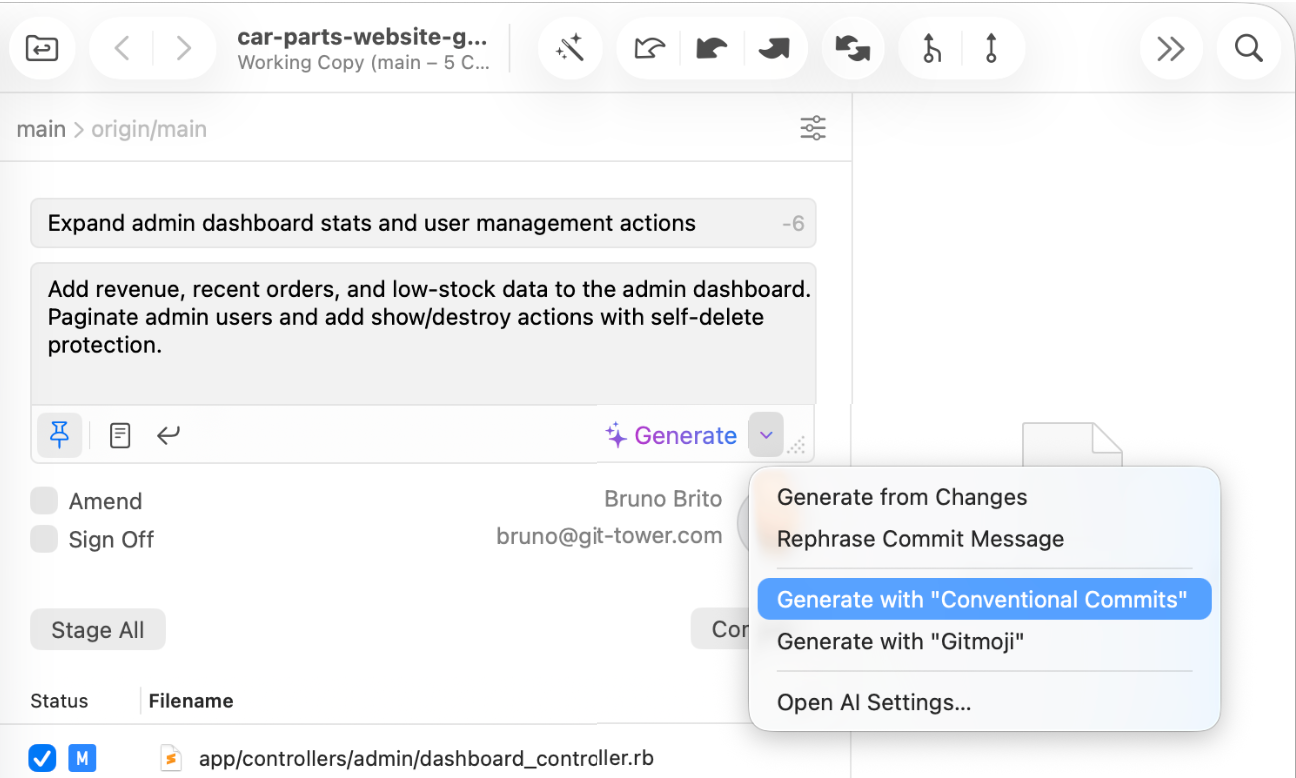The image size is (1296, 778).
Task: Select Open AI Settings from the menu
Action: click(874, 702)
